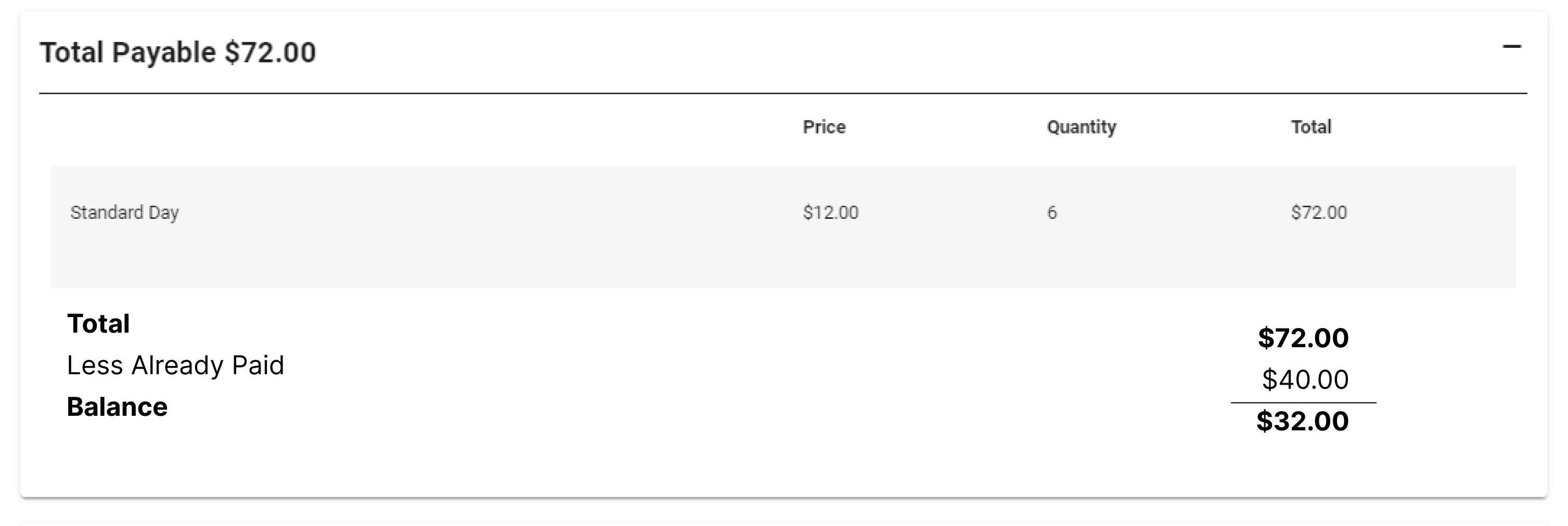Click the Standard Day $72.00 row total
1568x526 pixels.
point(1319,213)
